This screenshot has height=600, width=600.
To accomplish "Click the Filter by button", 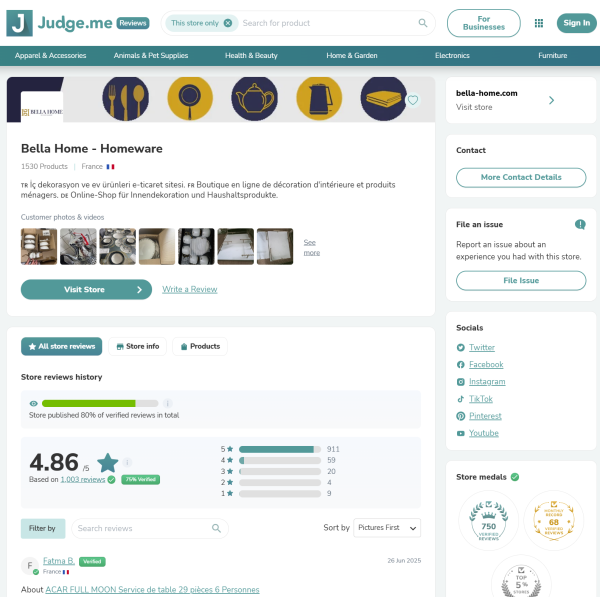I will click(x=43, y=528).
